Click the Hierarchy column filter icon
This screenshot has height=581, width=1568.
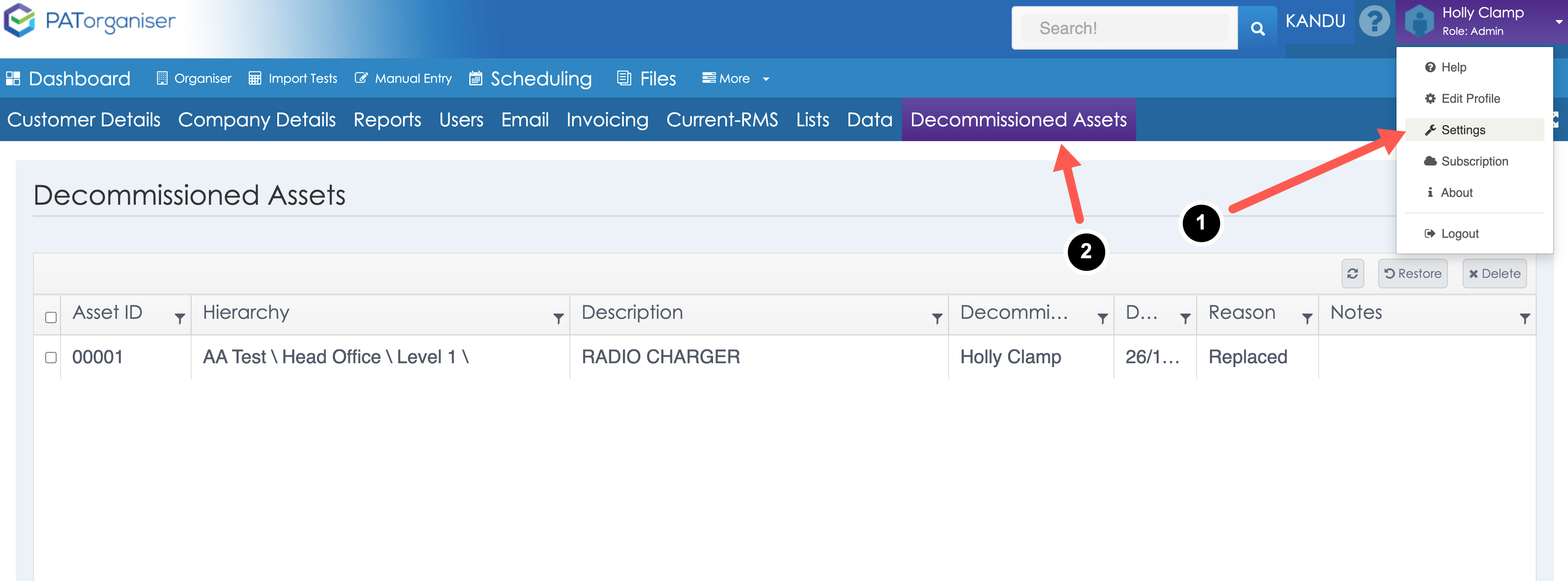[558, 318]
